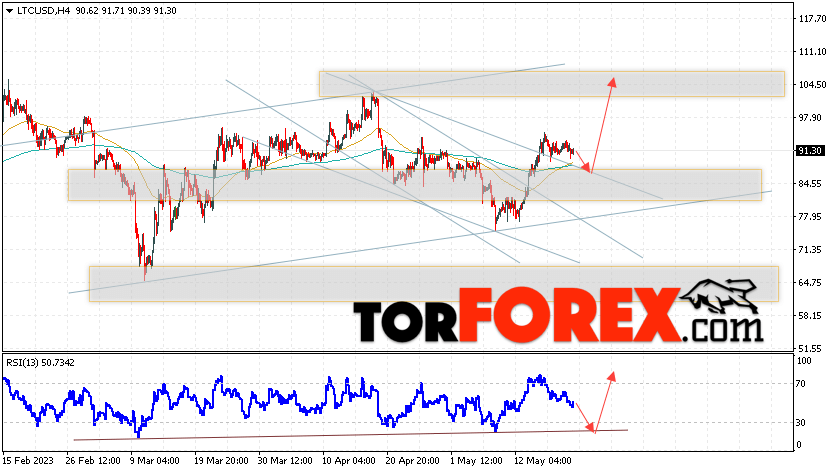Screen dimensions: 833x472
Task: Click the upper gray resistance zone near 104.50
Action: coord(551,84)
